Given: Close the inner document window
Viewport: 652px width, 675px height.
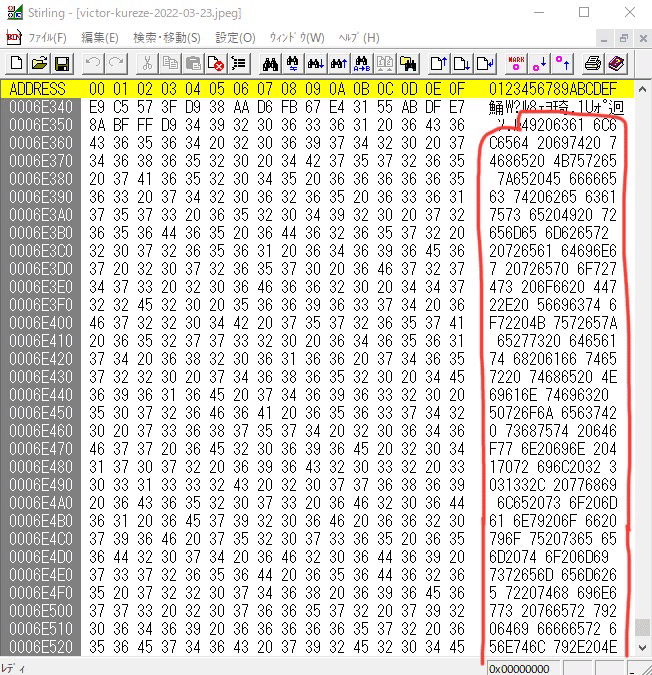Looking at the screenshot, I should pos(643,39).
